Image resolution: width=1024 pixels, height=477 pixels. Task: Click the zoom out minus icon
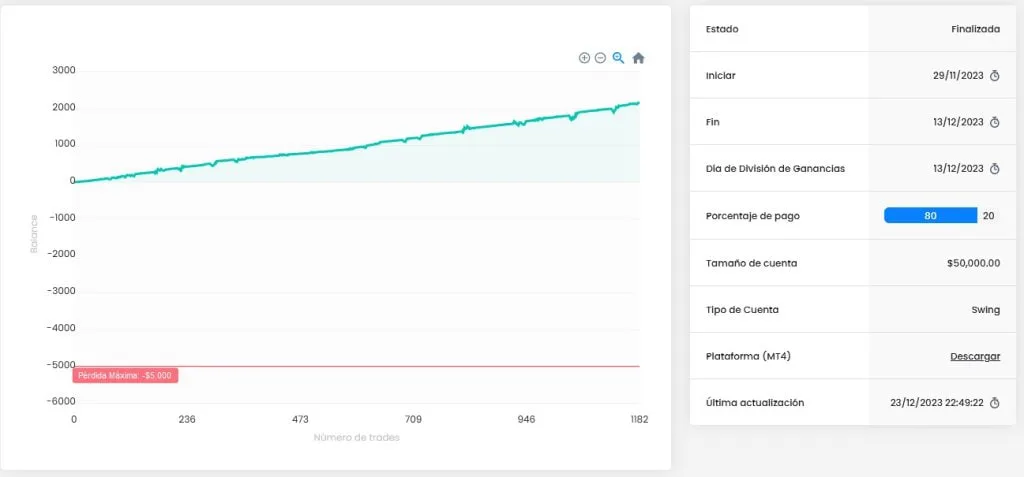[x=601, y=58]
